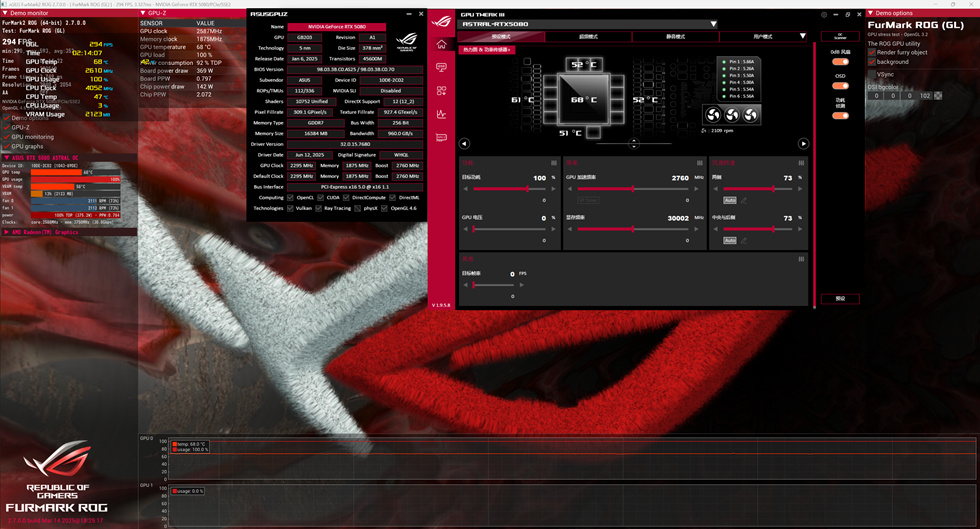Image resolution: width=980 pixels, height=529 pixels.
Task: Uncheck GPU monitoring in Demo monitor
Action: [x=7, y=137]
